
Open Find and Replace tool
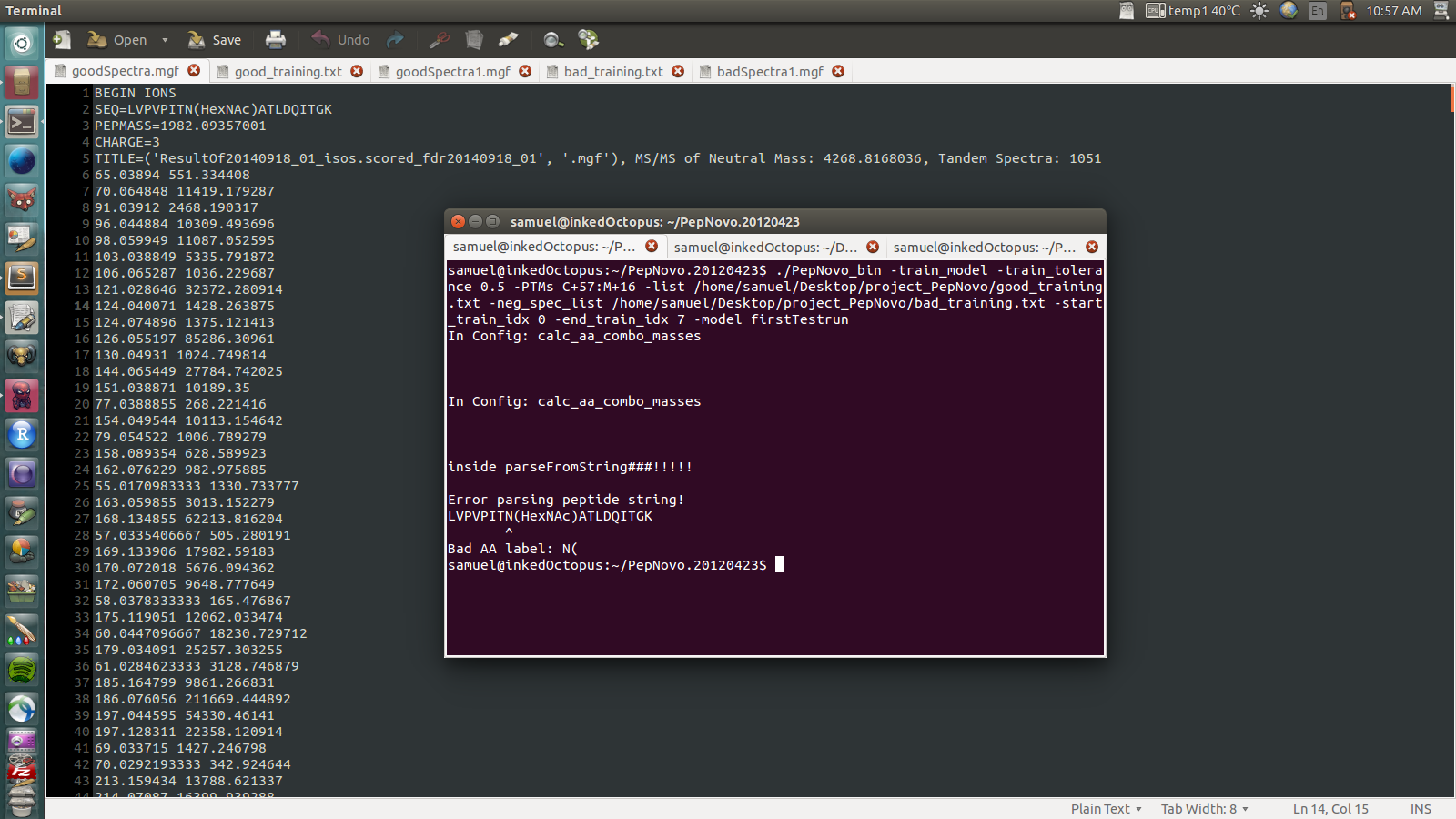589,40
